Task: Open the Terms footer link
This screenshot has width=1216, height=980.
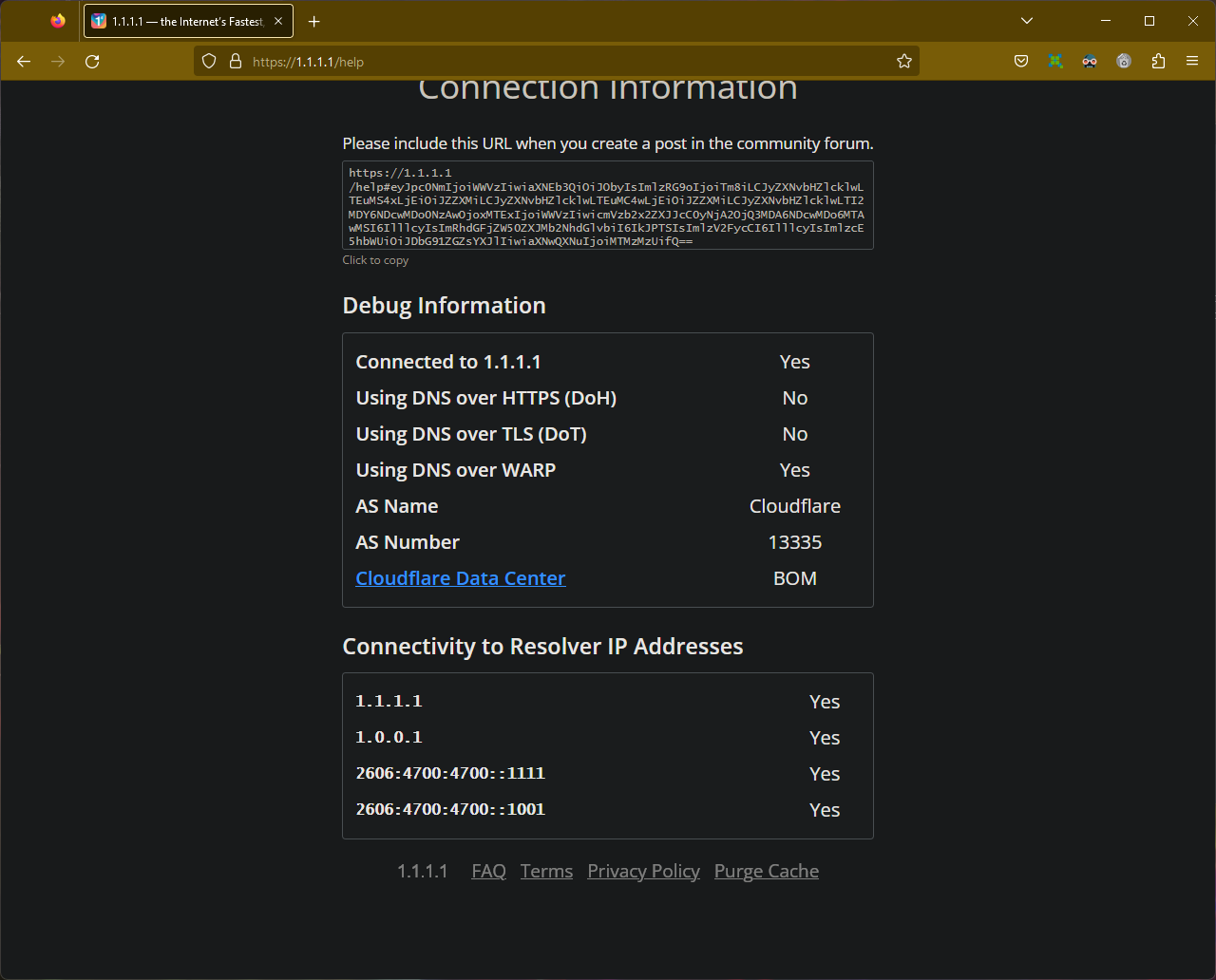Action: pyautogui.click(x=546, y=871)
